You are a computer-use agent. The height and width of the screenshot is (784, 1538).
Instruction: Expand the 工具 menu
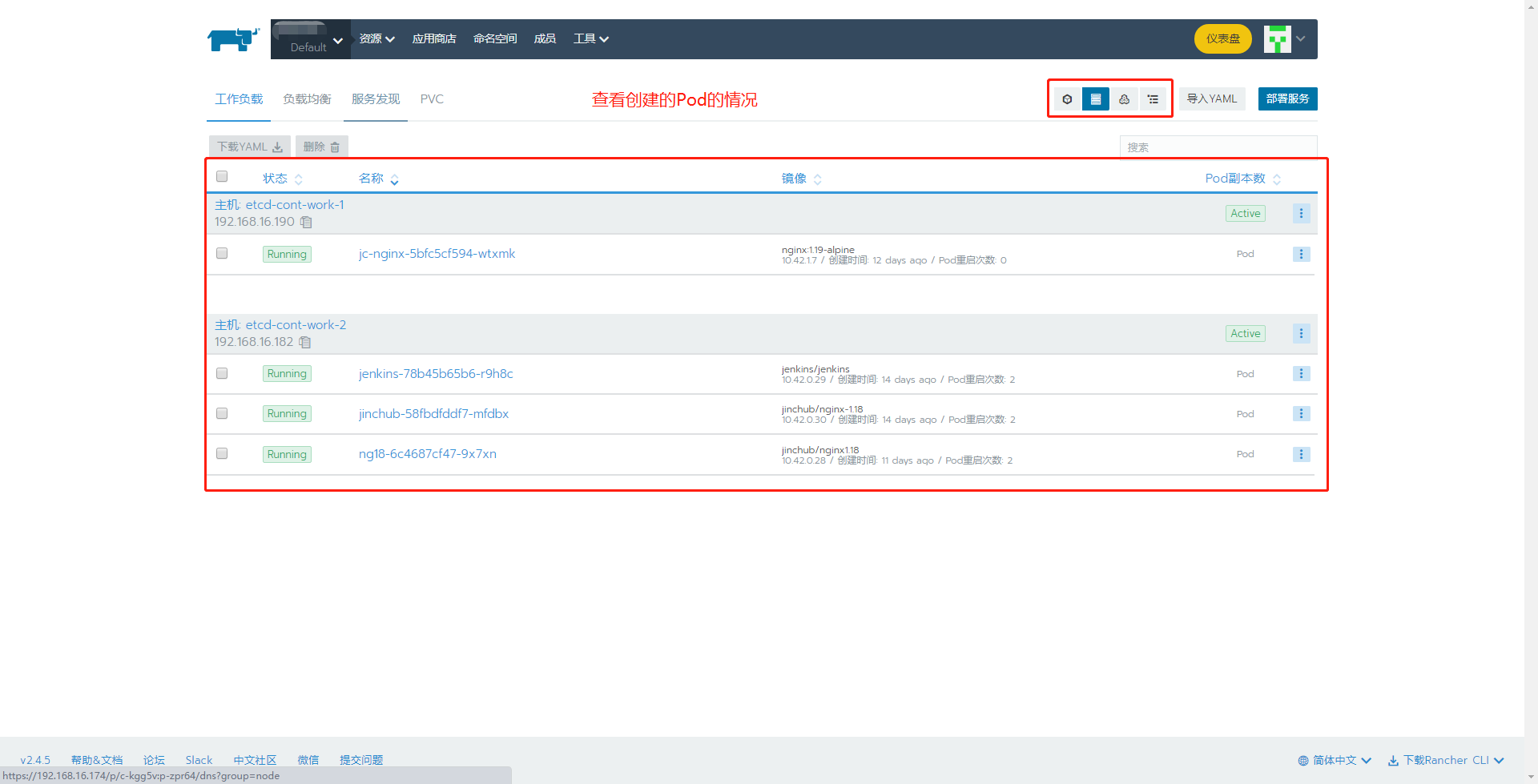[591, 38]
